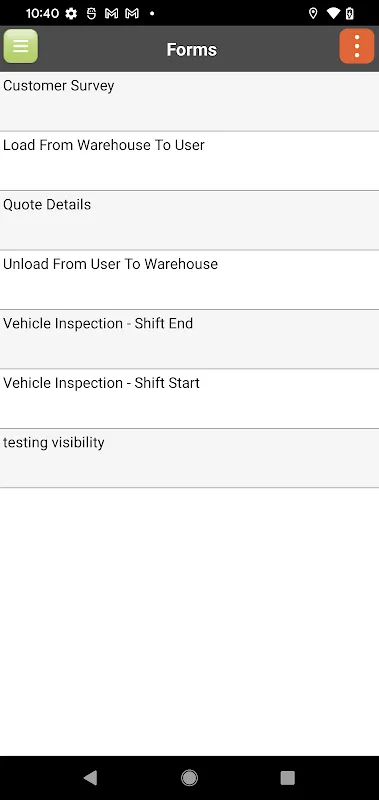Open the green hamburger menu

coord(20,46)
